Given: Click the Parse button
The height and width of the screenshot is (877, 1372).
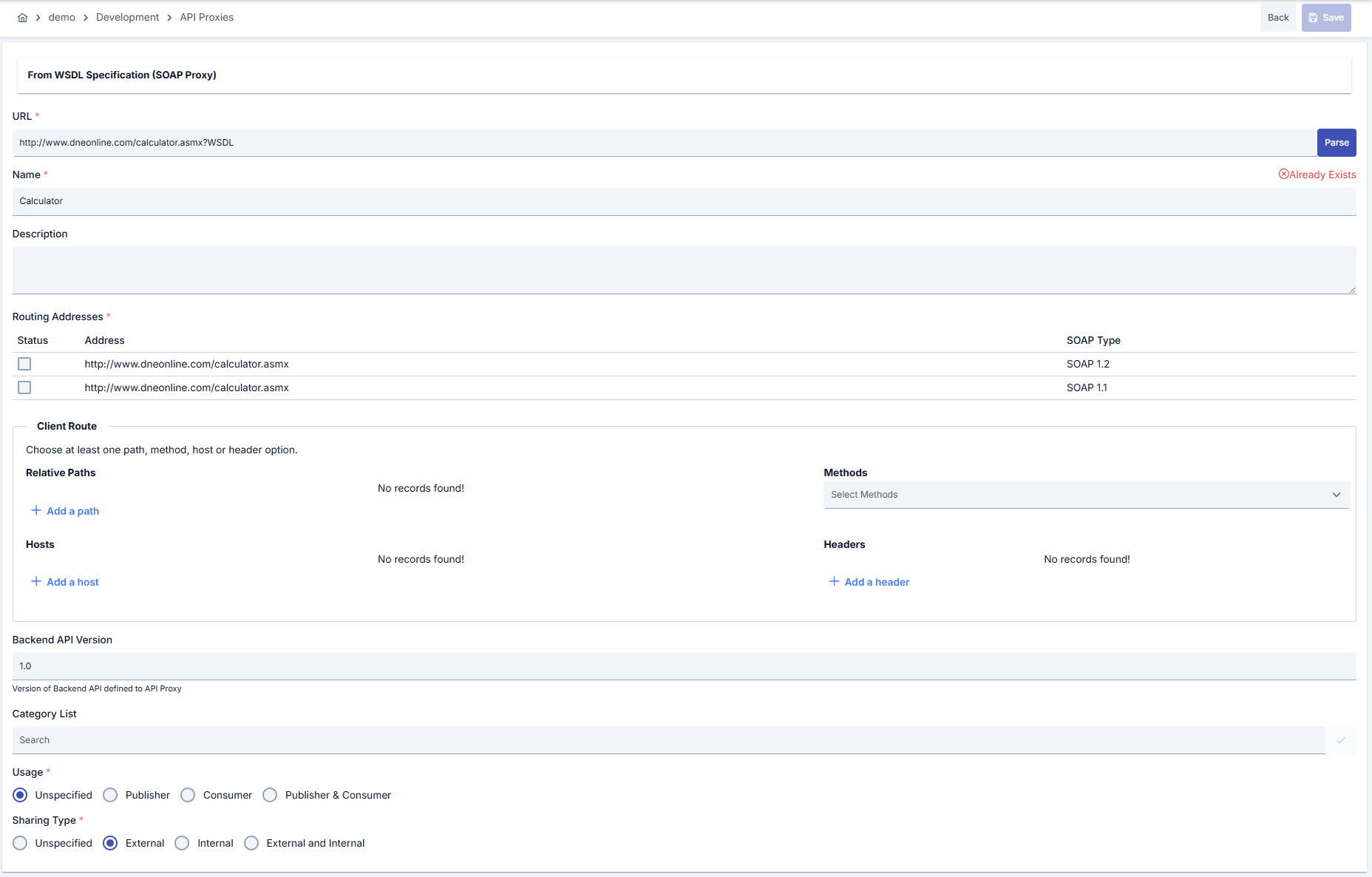Looking at the screenshot, I should (1337, 143).
